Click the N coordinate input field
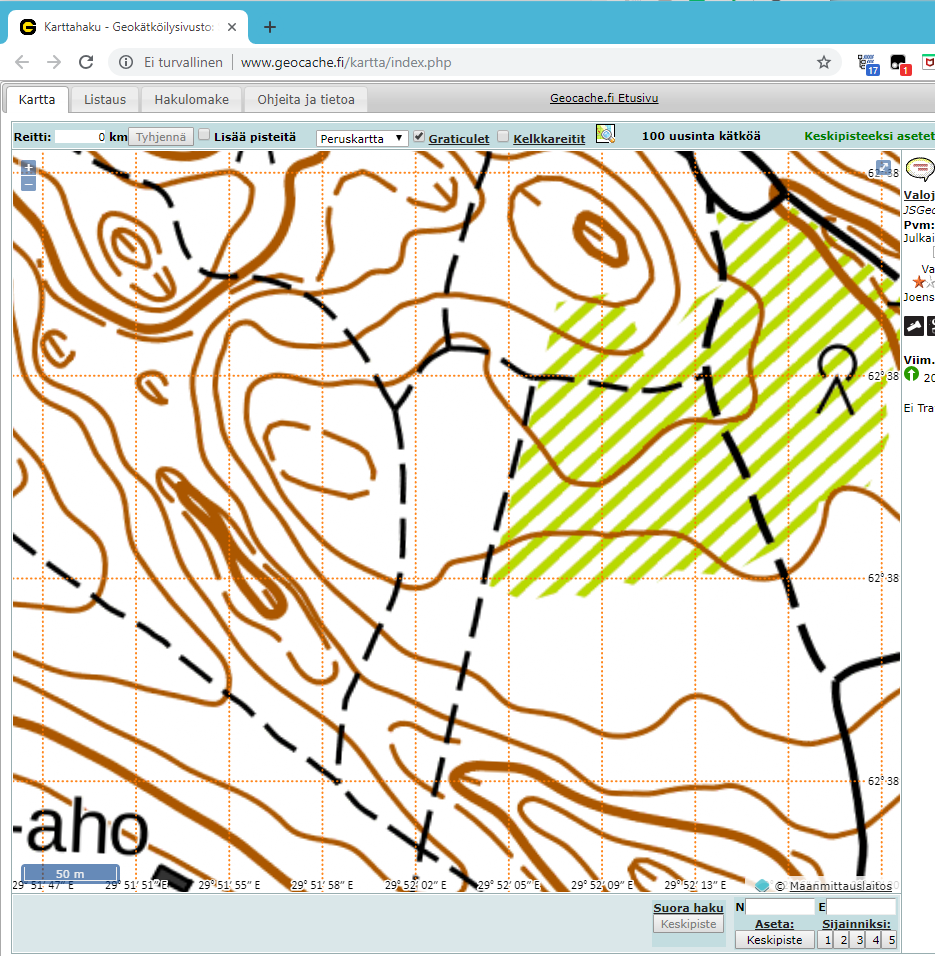The height and width of the screenshot is (956, 935). point(781,907)
